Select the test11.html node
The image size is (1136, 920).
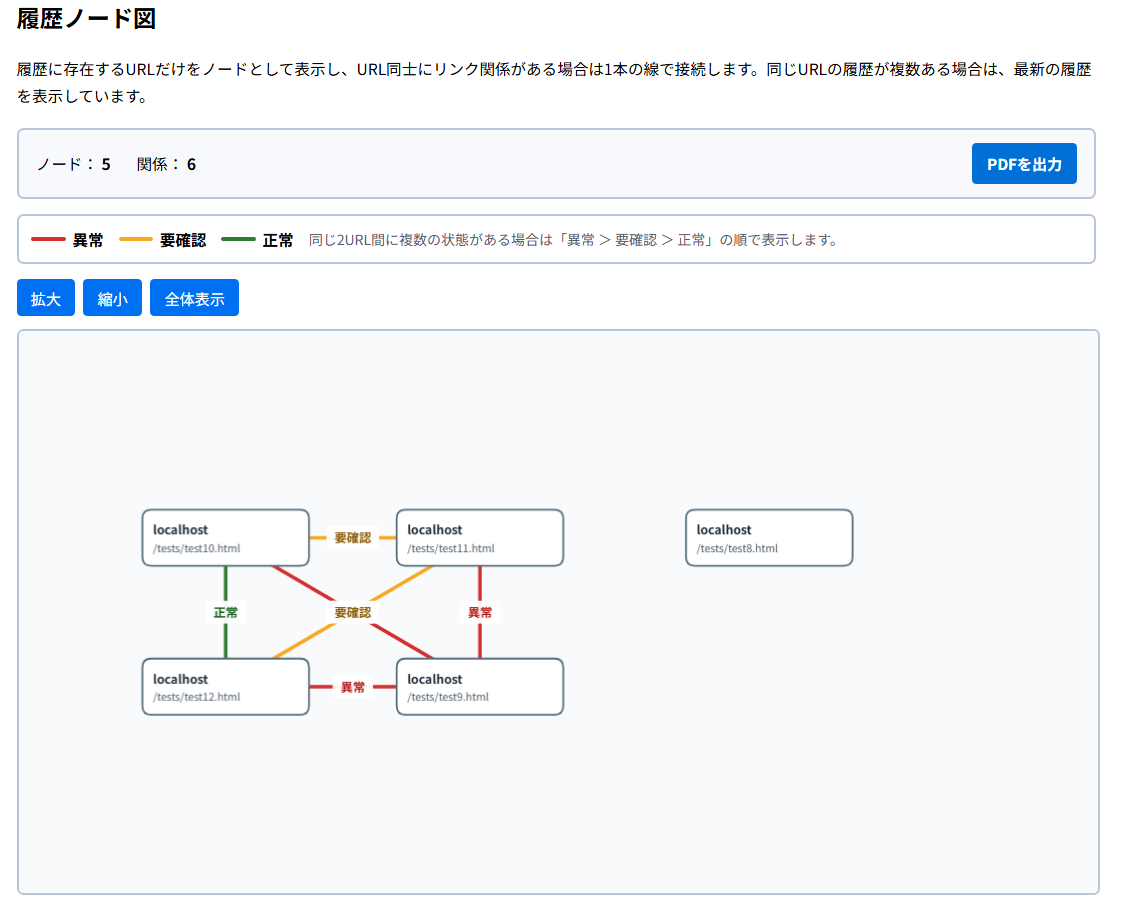pyautogui.click(x=480, y=538)
